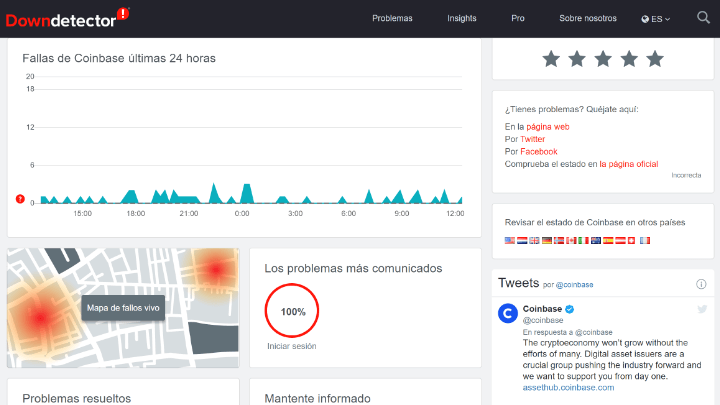Follow the Facebook complaint link

pyautogui.click(x=539, y=152)
